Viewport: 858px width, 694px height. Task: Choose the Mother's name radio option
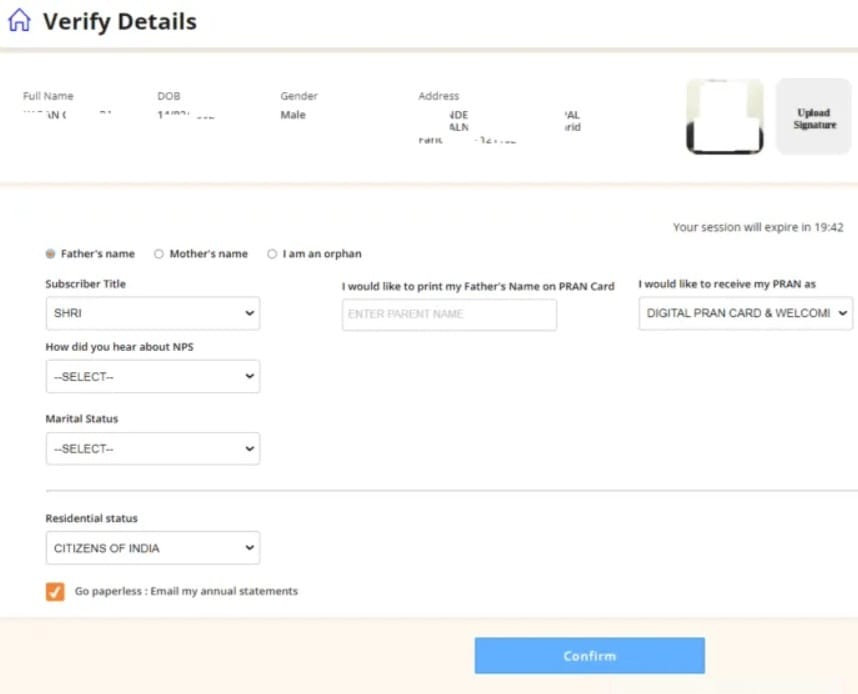tap(159, 254)
